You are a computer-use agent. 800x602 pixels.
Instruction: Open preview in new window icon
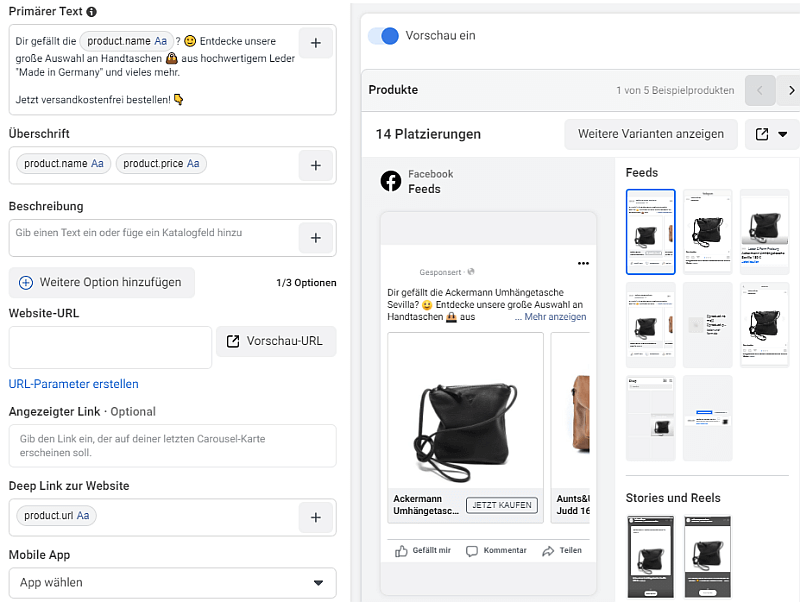[762, 134]
